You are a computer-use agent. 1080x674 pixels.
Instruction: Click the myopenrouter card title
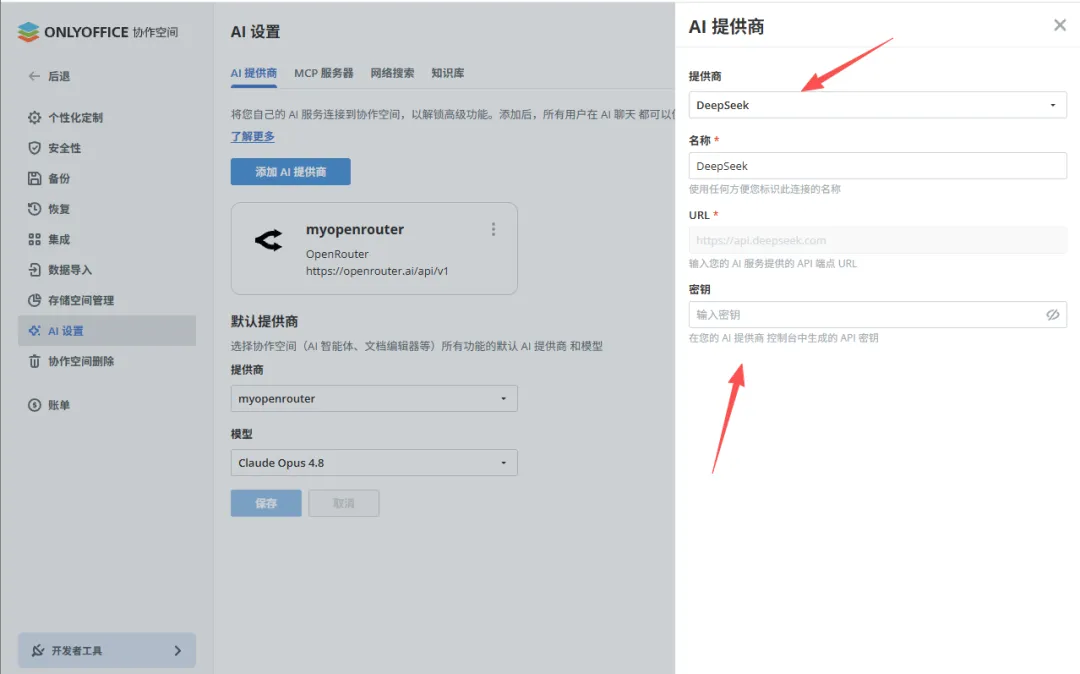tap(355, 229)
